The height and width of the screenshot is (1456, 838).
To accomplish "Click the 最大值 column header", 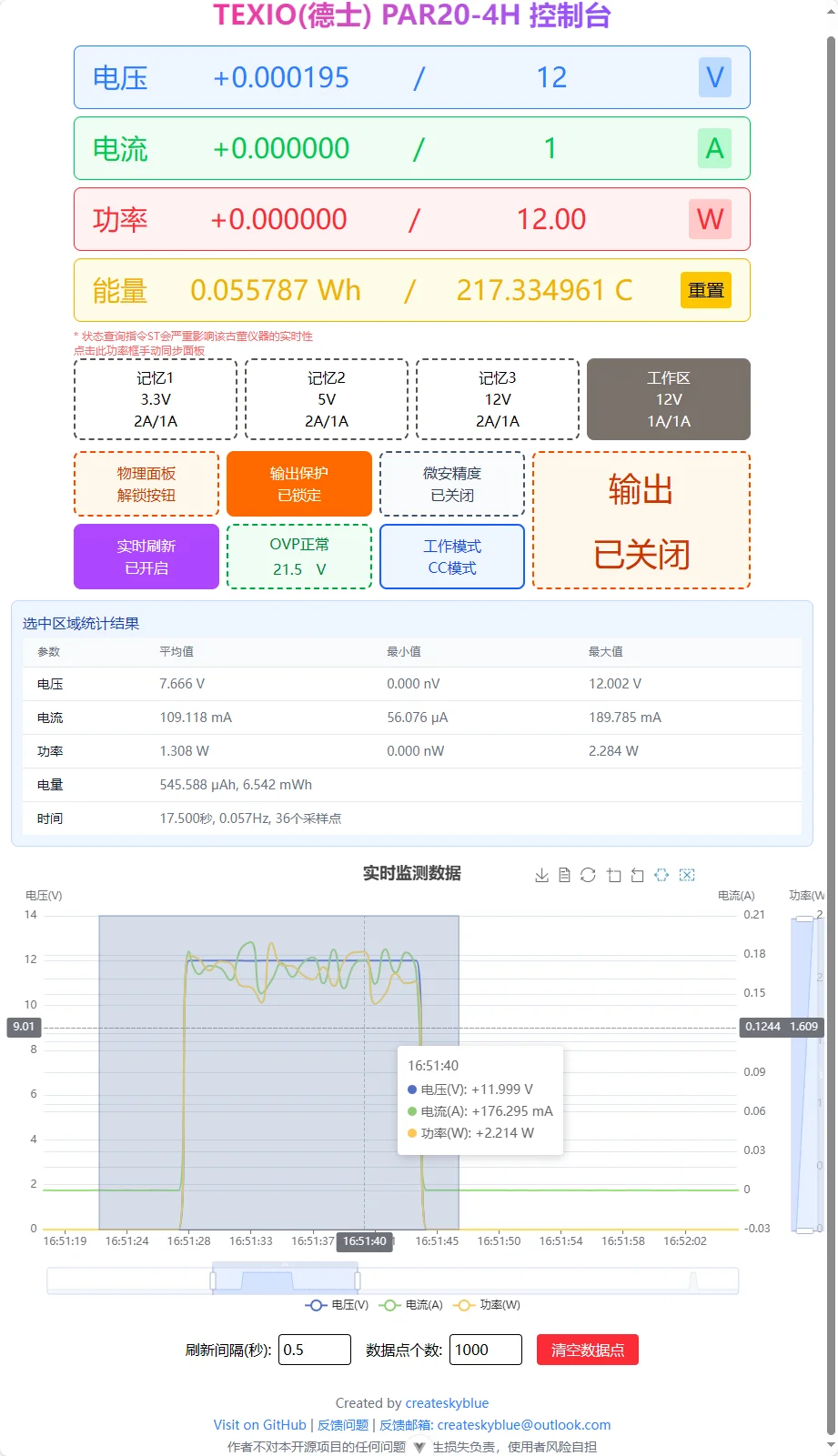I will click(x=606, y=652).
